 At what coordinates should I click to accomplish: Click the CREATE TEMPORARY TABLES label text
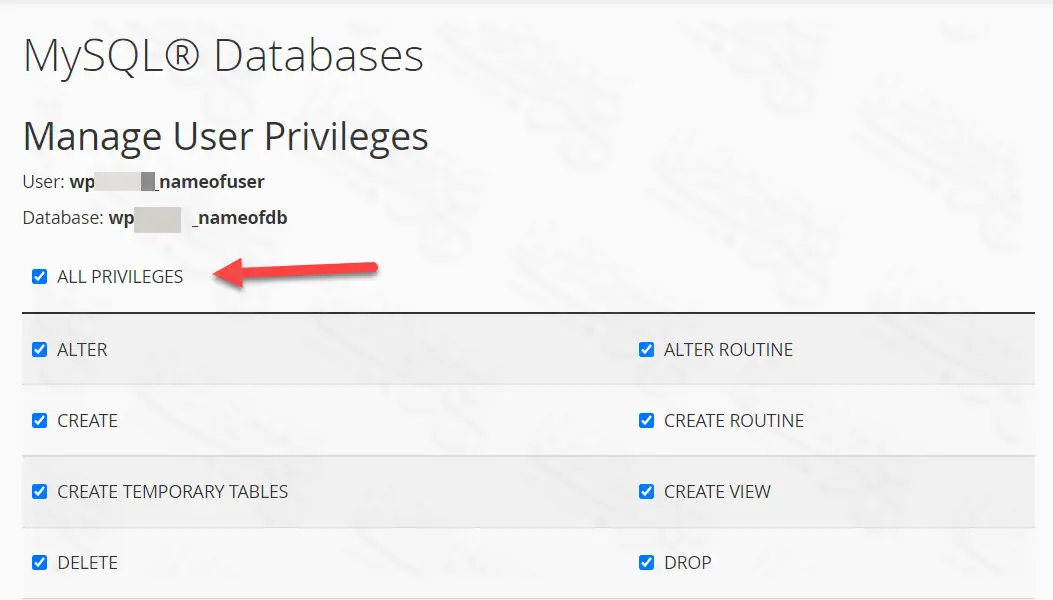[x=172, y=492]
